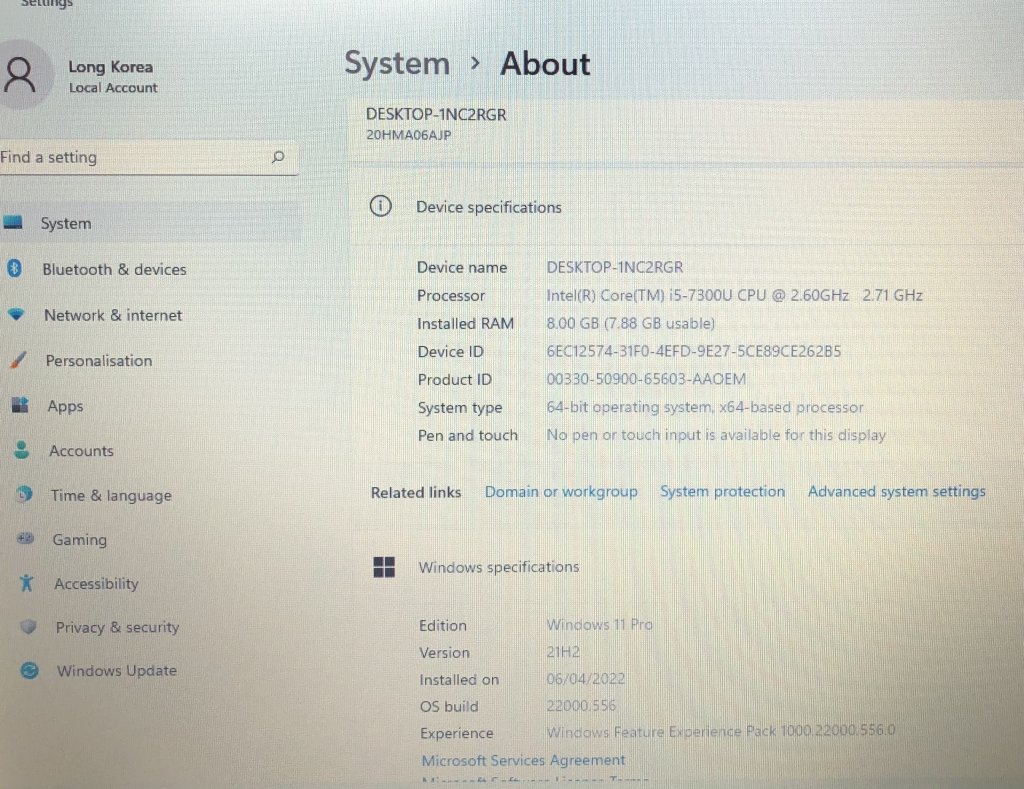Click the Accounts person icon
Image resolution: width=1024 pixels, height=789 pixels.
(x=22, y=449)
